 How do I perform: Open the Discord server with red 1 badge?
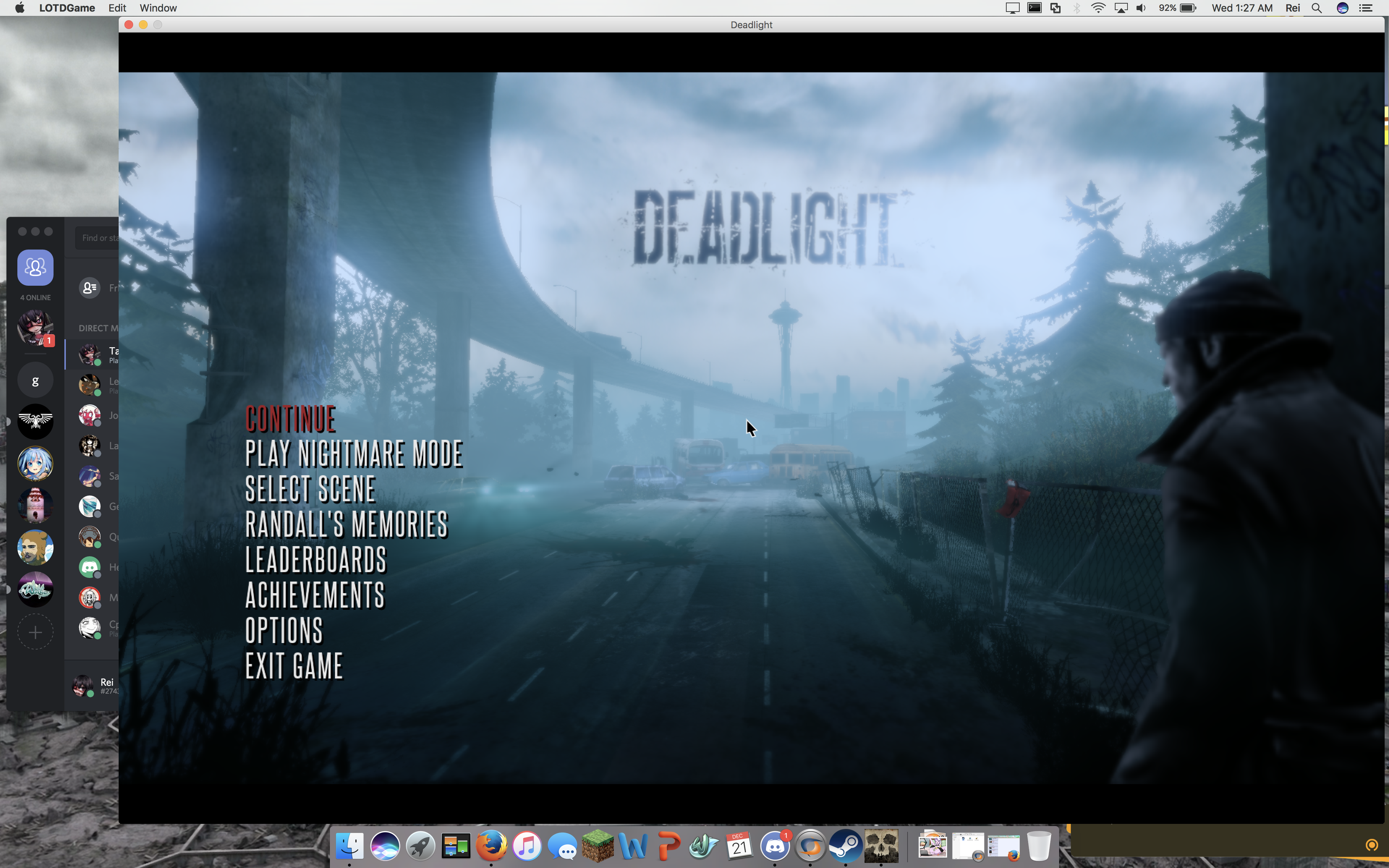click(x=35, y=328)
